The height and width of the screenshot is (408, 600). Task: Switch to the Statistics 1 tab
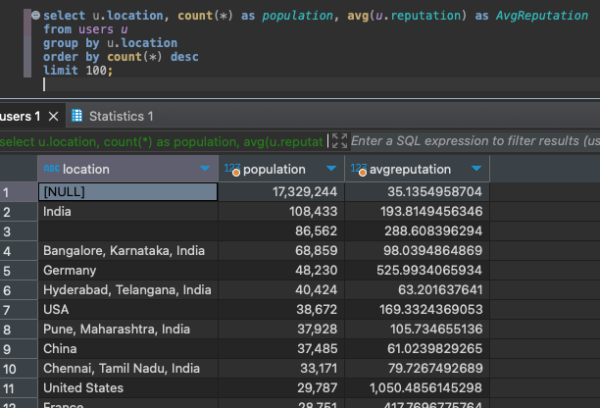coord(121,117)
